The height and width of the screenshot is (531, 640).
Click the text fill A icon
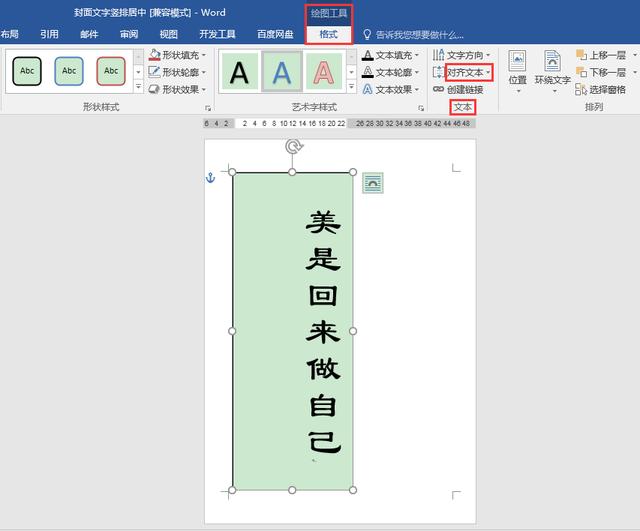[368, 55]
